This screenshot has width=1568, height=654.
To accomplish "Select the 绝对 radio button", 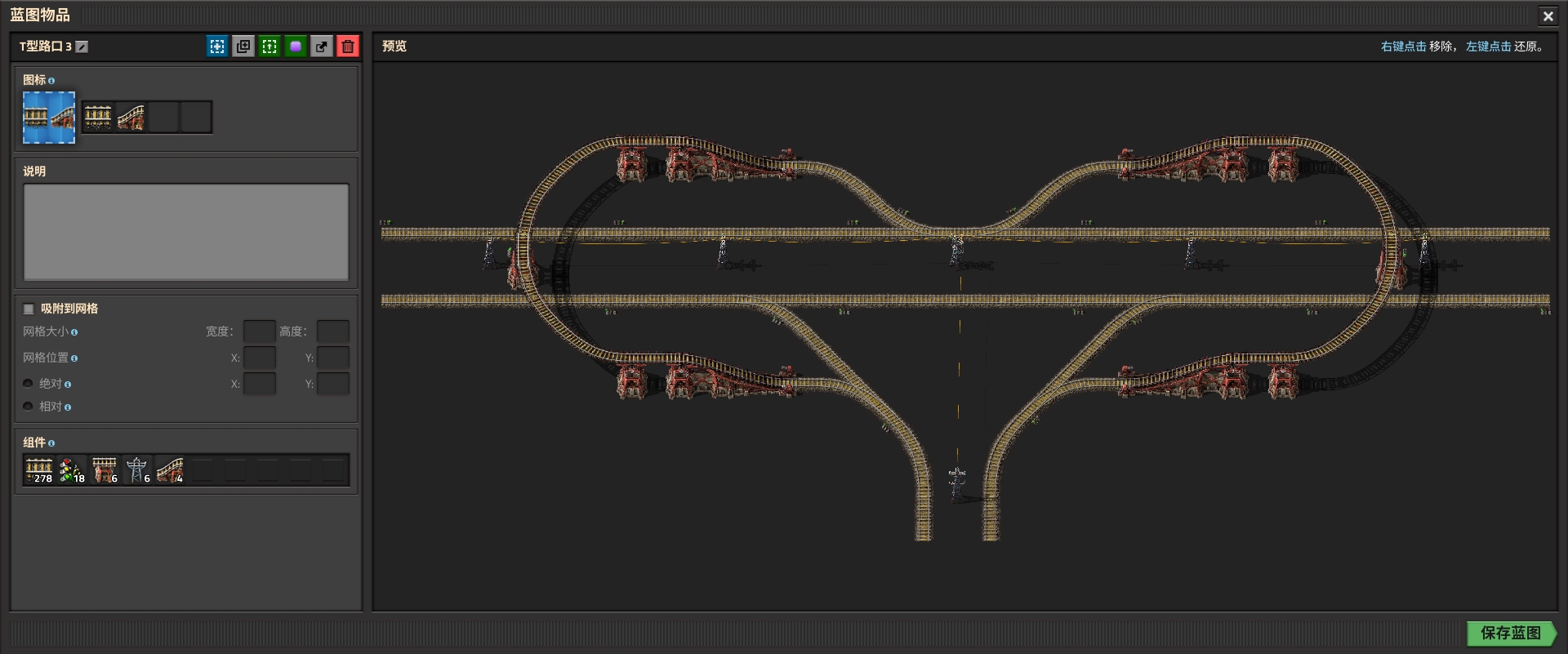I will 29,384.
